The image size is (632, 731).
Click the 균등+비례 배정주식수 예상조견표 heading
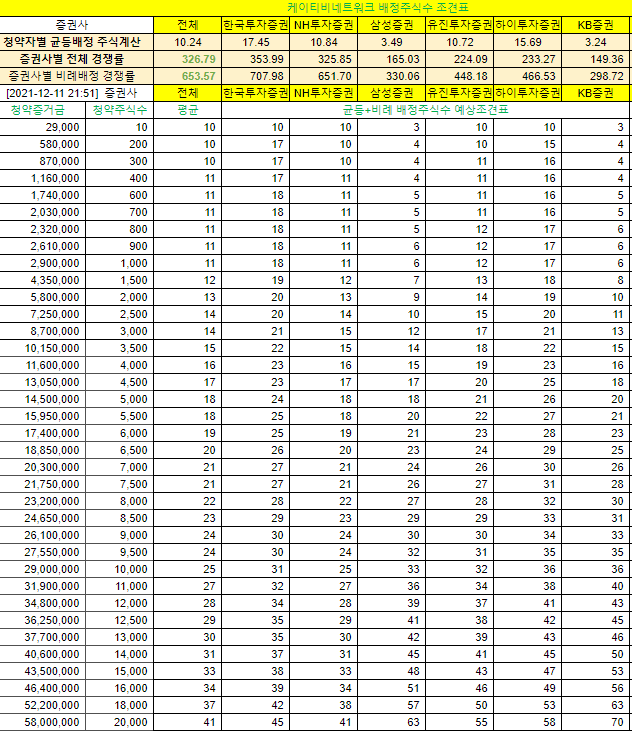coord(426,110)
